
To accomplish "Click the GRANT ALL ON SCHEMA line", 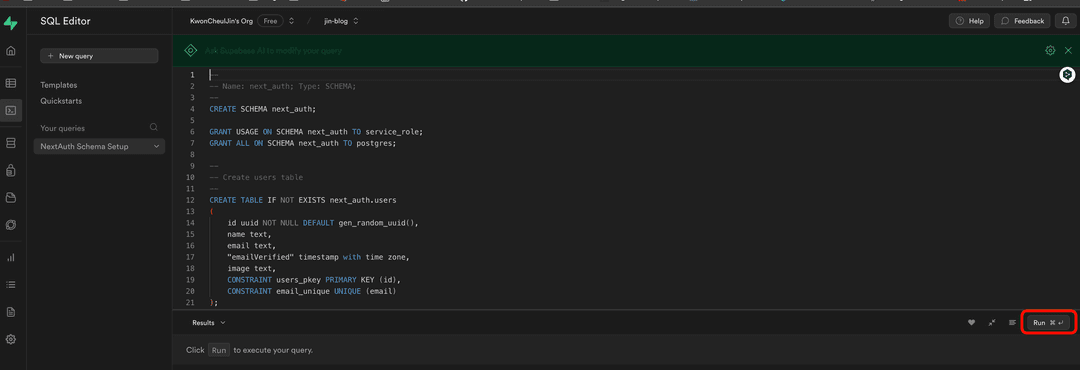I will point(303,143).
